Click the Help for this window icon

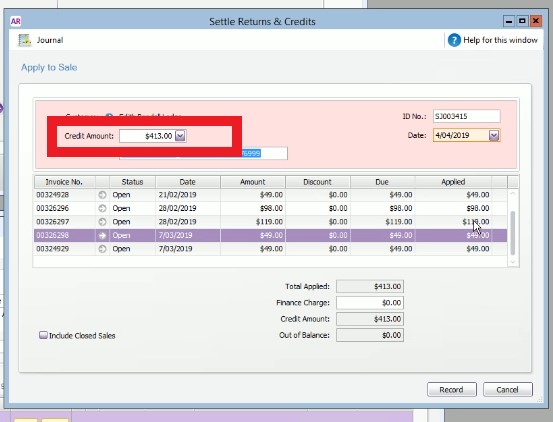click(454, 40)
